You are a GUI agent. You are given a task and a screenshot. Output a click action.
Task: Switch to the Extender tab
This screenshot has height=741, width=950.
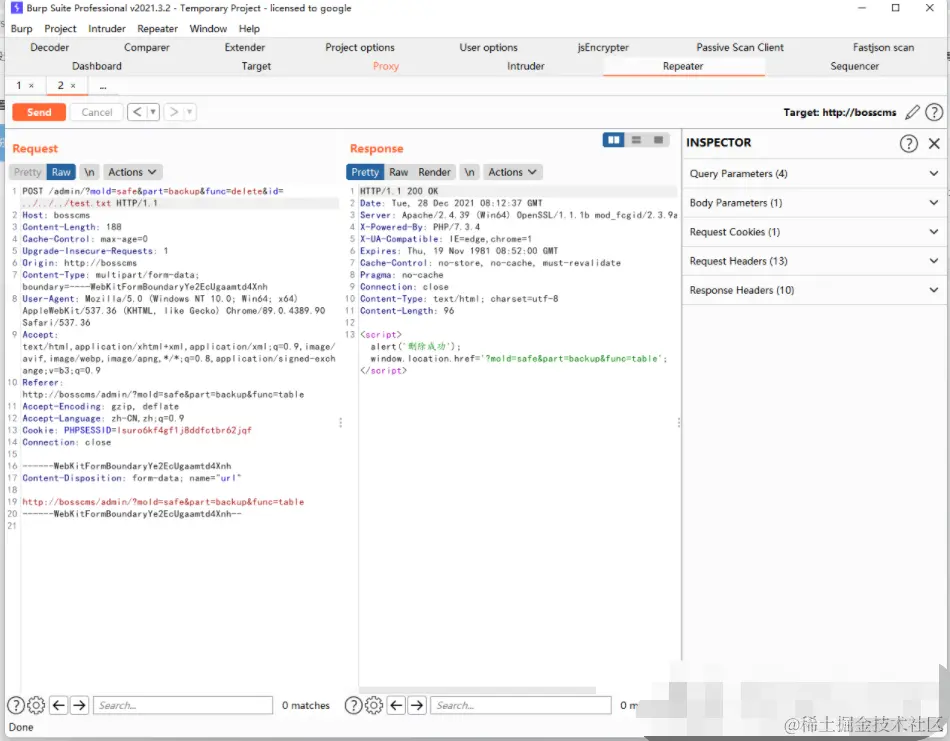pyautogui.click(x=245, y=47)
